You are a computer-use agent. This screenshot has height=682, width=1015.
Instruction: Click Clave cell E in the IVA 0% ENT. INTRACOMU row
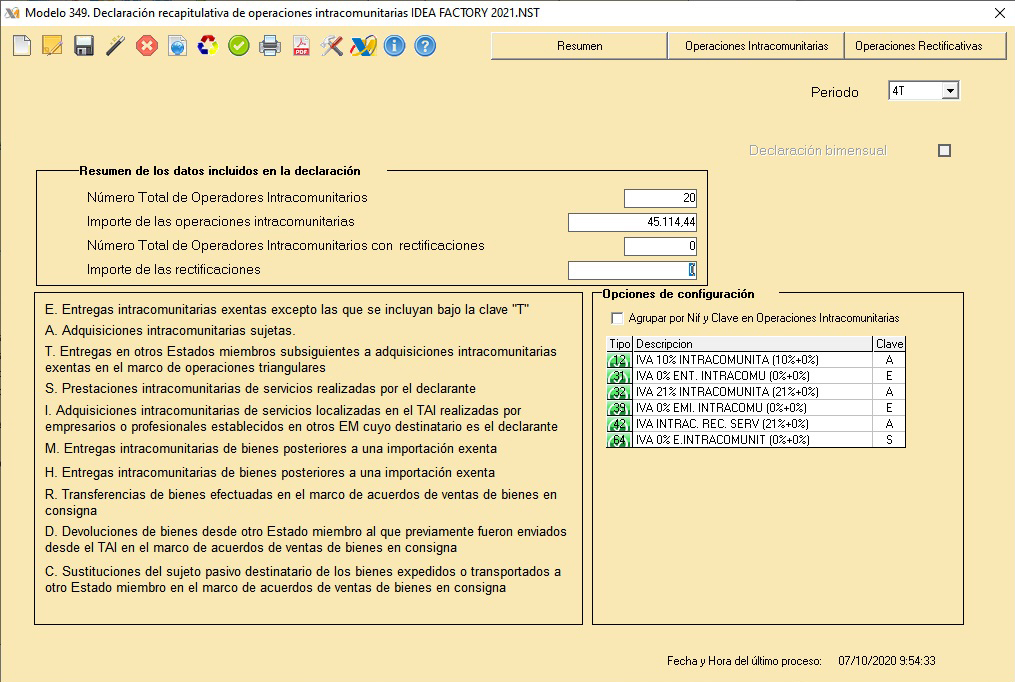coord(889,376)
